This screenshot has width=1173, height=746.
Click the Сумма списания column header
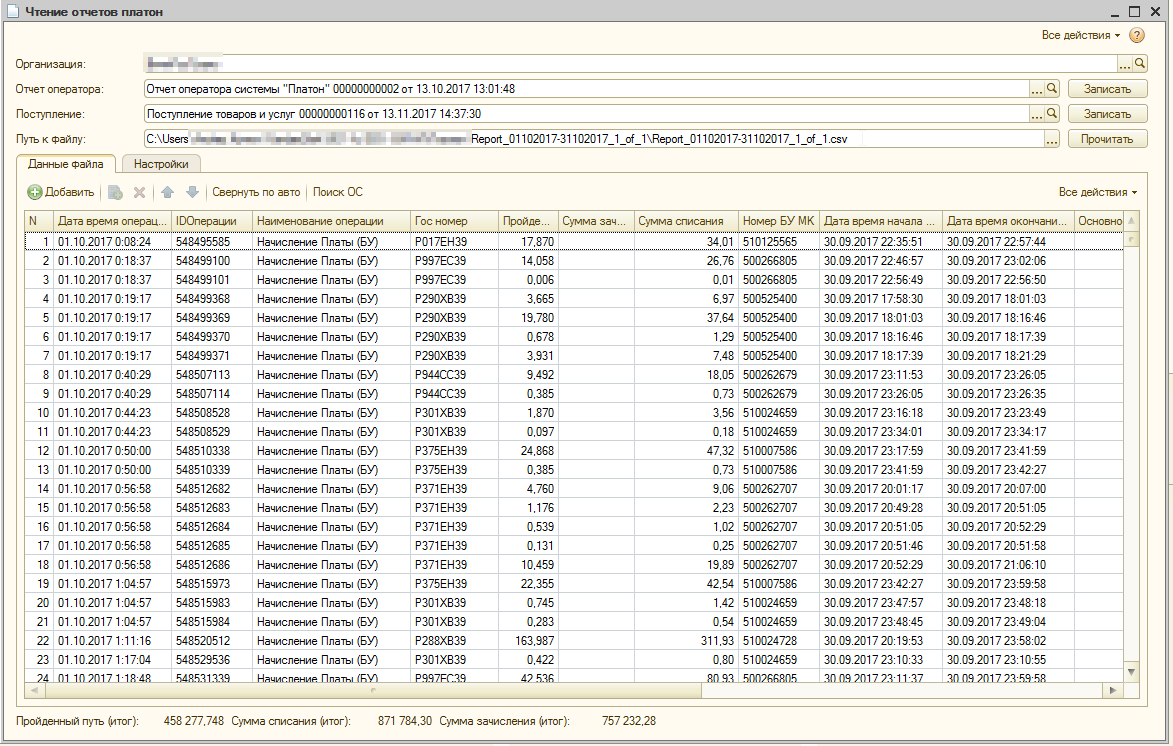686,221
